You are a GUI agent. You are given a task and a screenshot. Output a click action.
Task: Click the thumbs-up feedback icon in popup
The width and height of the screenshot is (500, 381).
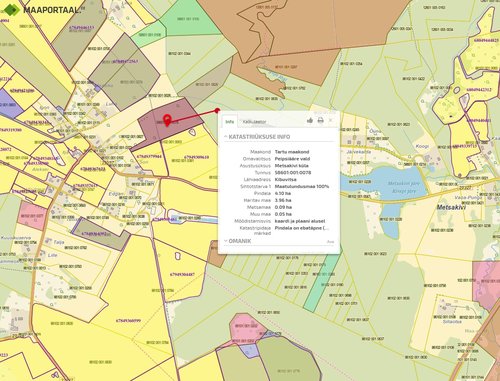tap(310, 120)
